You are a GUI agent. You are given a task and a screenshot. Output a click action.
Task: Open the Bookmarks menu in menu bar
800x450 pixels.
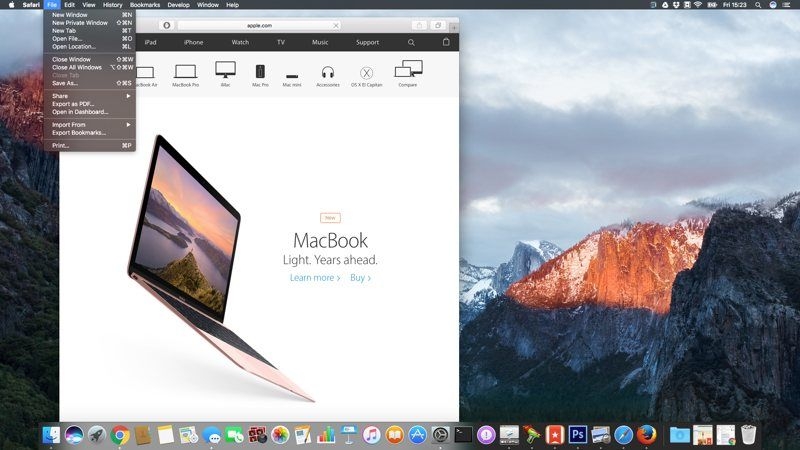pos(145,5)
